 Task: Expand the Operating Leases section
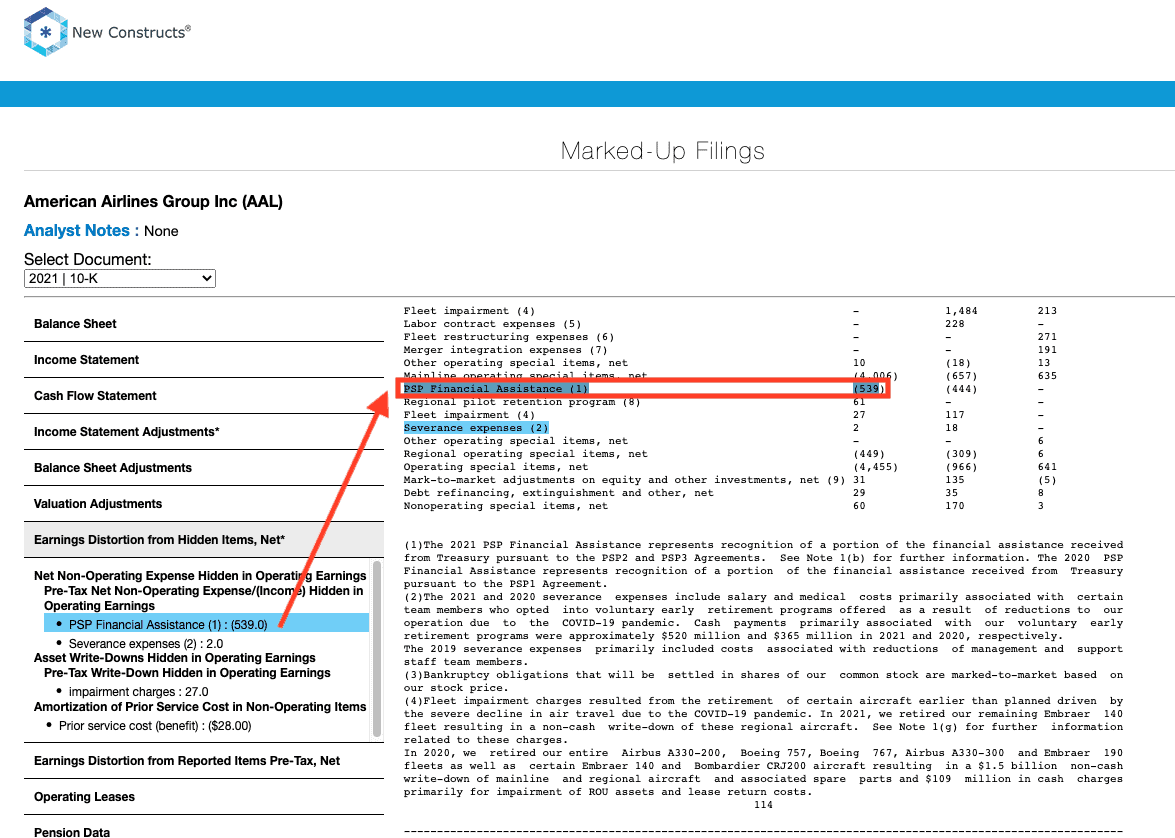pos(204,797)
